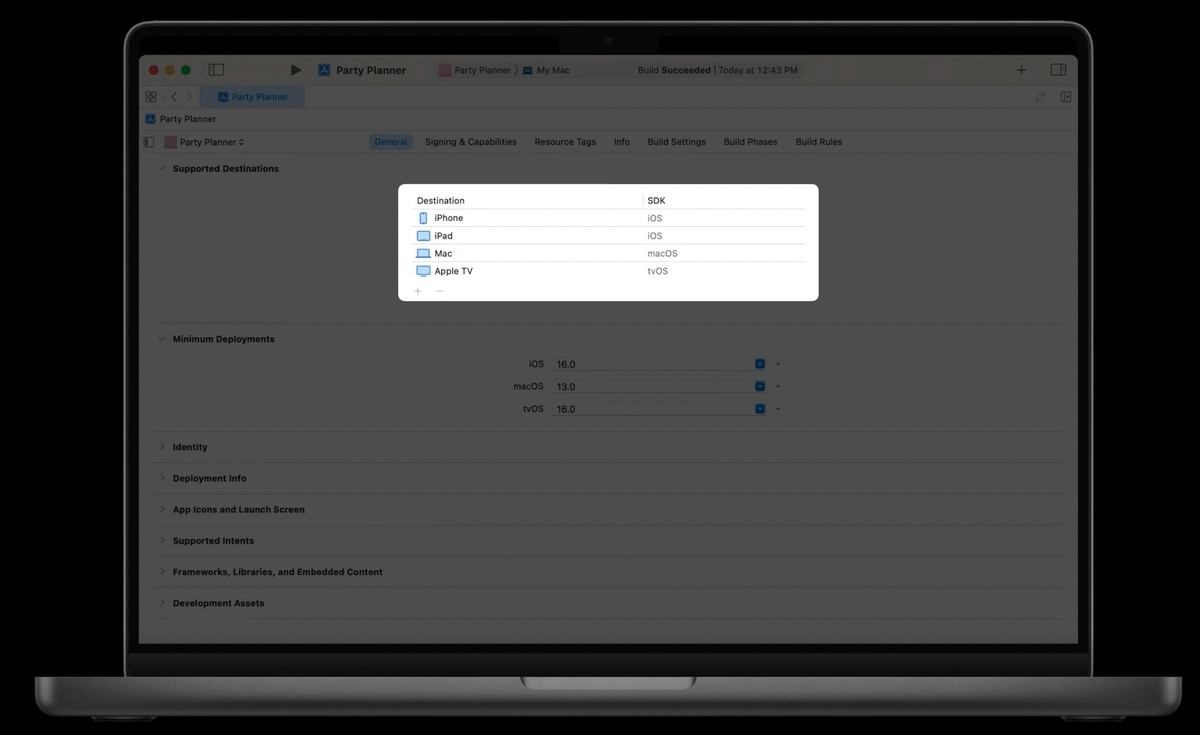The width and height of the screenshot is (1200, 735).
Task: Select the General tab
Action: [390, 142]
